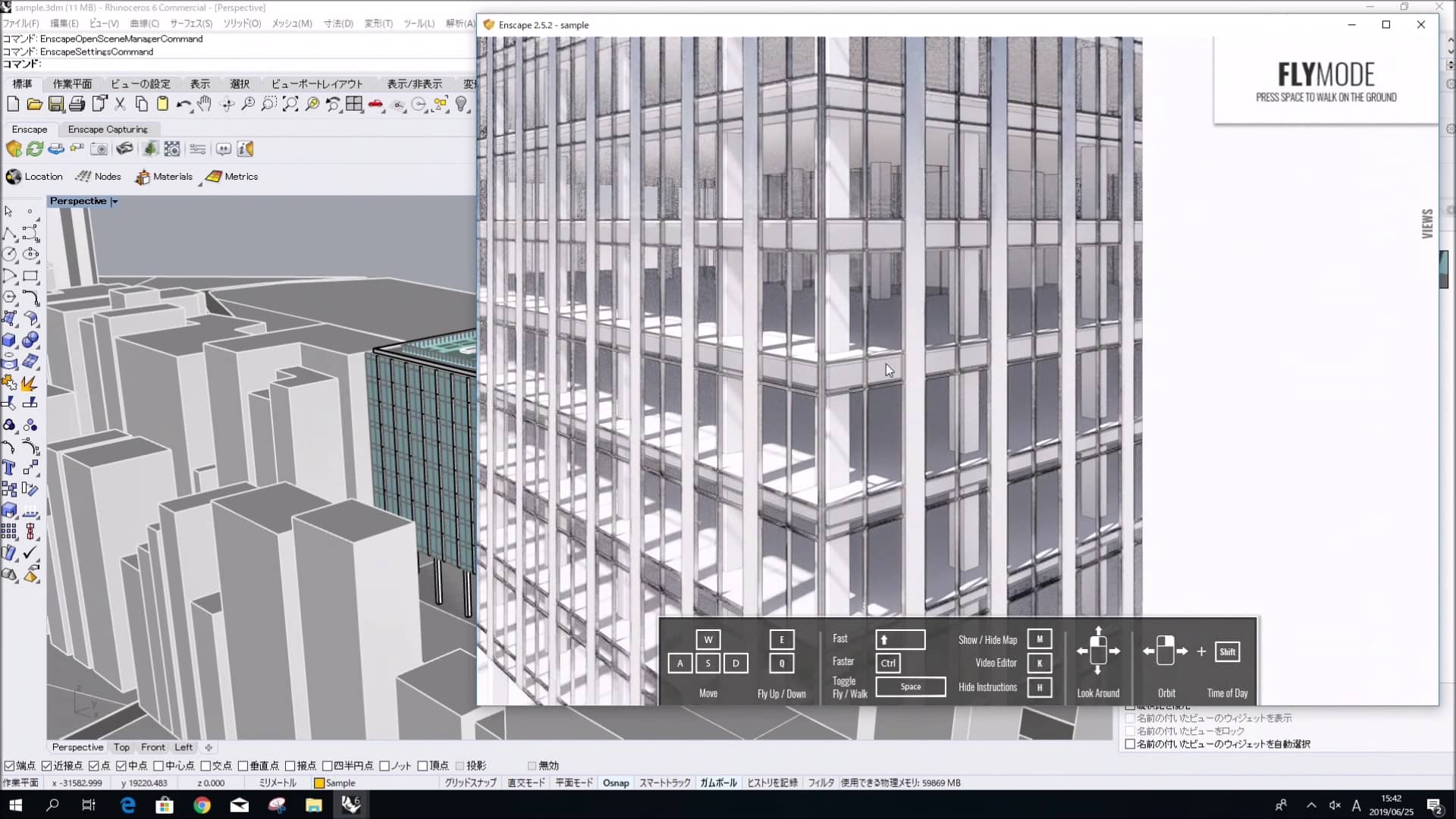The width and height of the screenshot is (1456, 819).
Task: Click the Location button
Action: tap(35, 177)
